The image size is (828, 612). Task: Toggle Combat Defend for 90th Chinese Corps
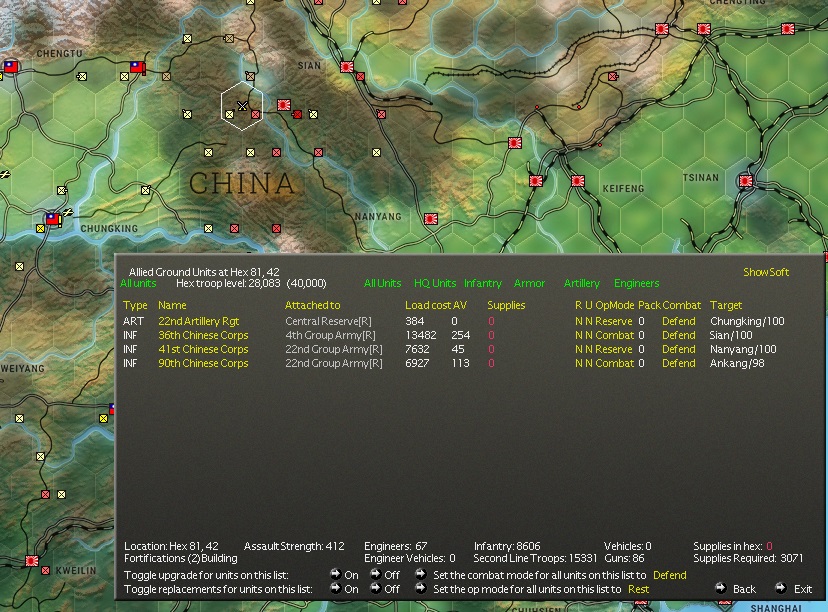679,363
